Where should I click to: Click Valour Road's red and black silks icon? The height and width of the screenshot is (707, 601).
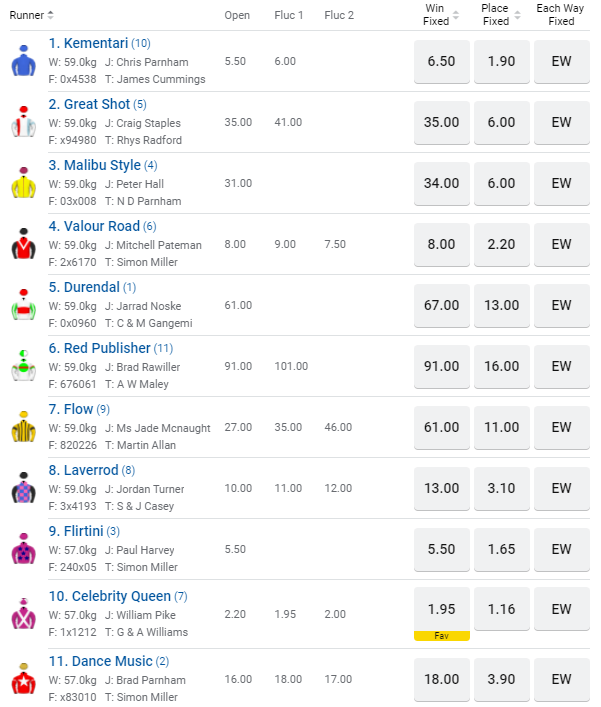tap(23, 244)
